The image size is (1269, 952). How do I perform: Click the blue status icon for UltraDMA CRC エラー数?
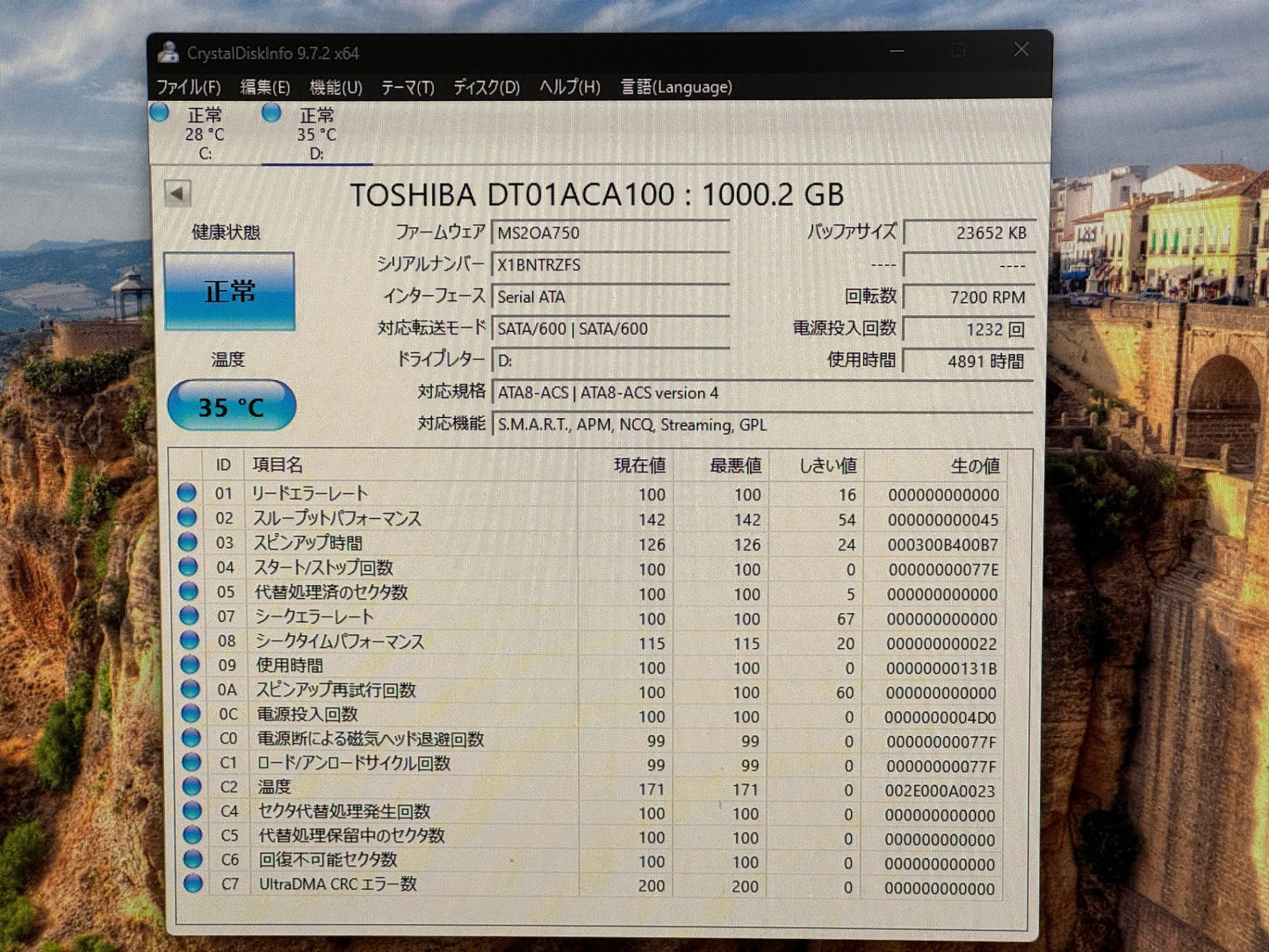coord(193,883)
